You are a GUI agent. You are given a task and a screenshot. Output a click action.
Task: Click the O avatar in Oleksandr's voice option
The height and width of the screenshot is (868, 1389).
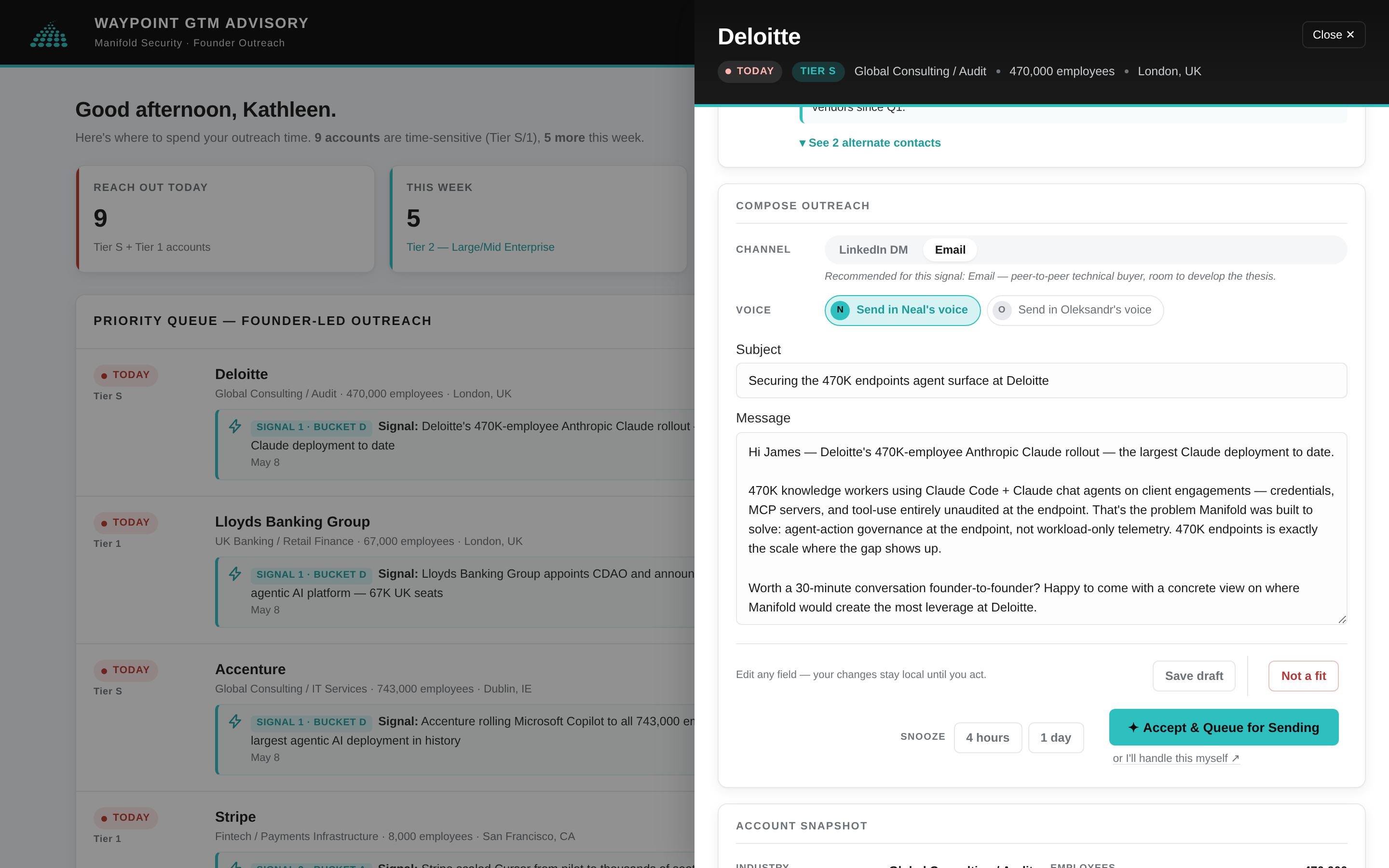click(x=1002, y=310)
